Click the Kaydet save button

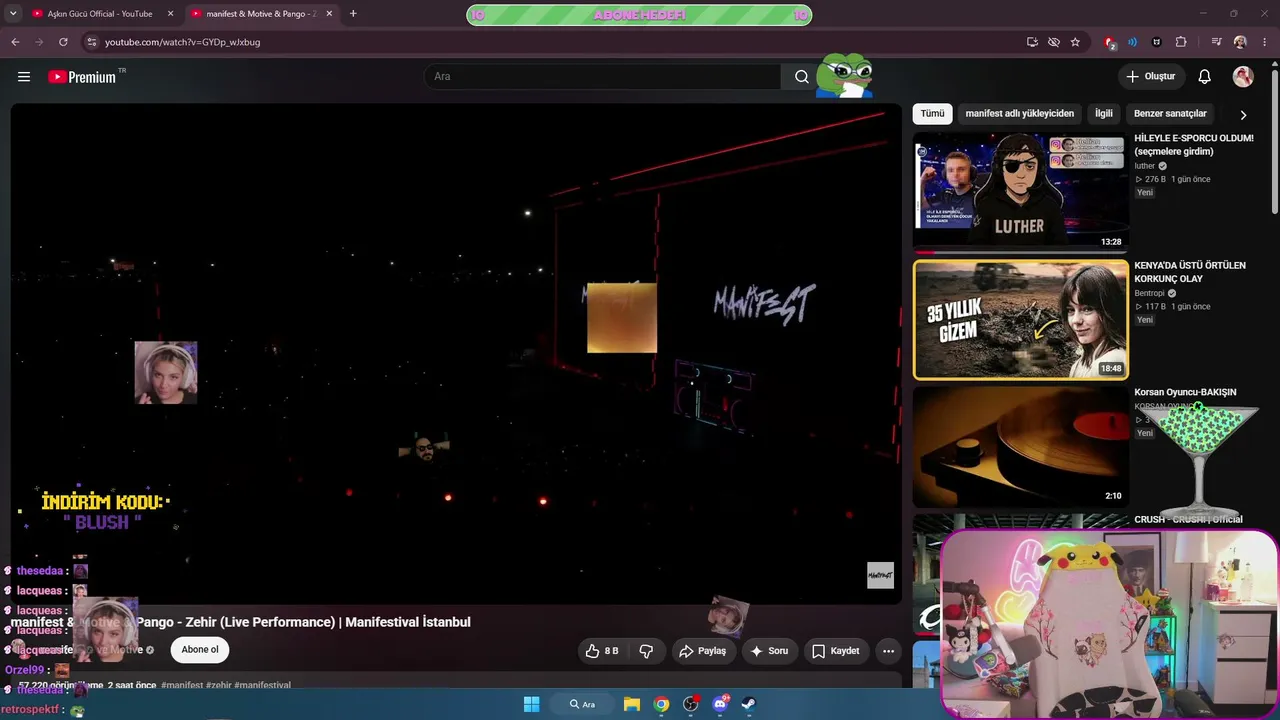pos(836,651)
